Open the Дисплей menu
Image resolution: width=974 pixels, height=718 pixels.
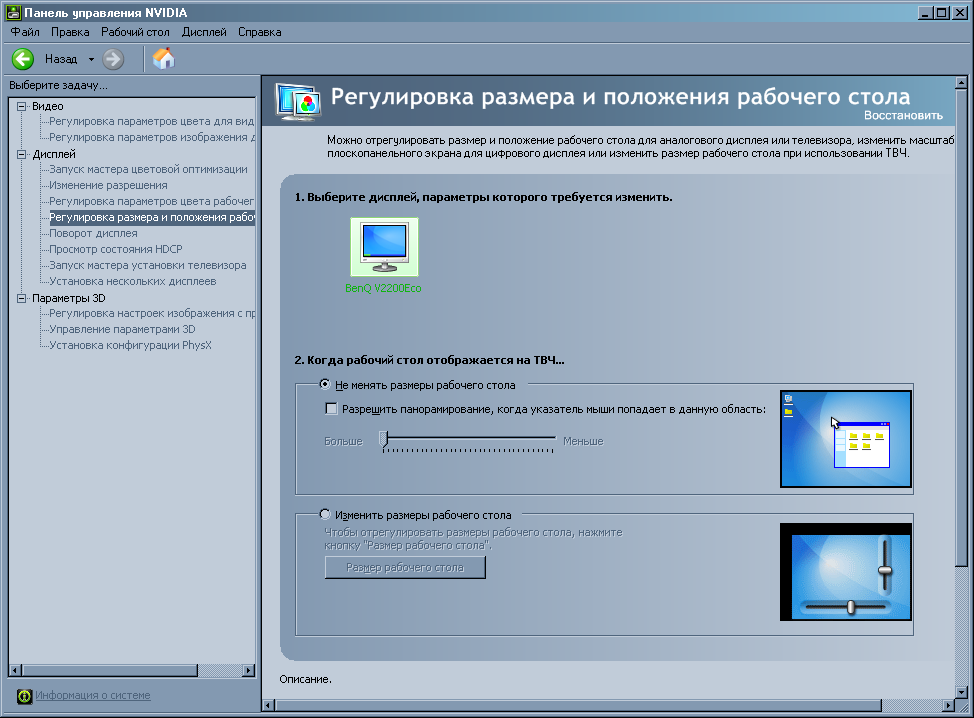click(204, 32)
